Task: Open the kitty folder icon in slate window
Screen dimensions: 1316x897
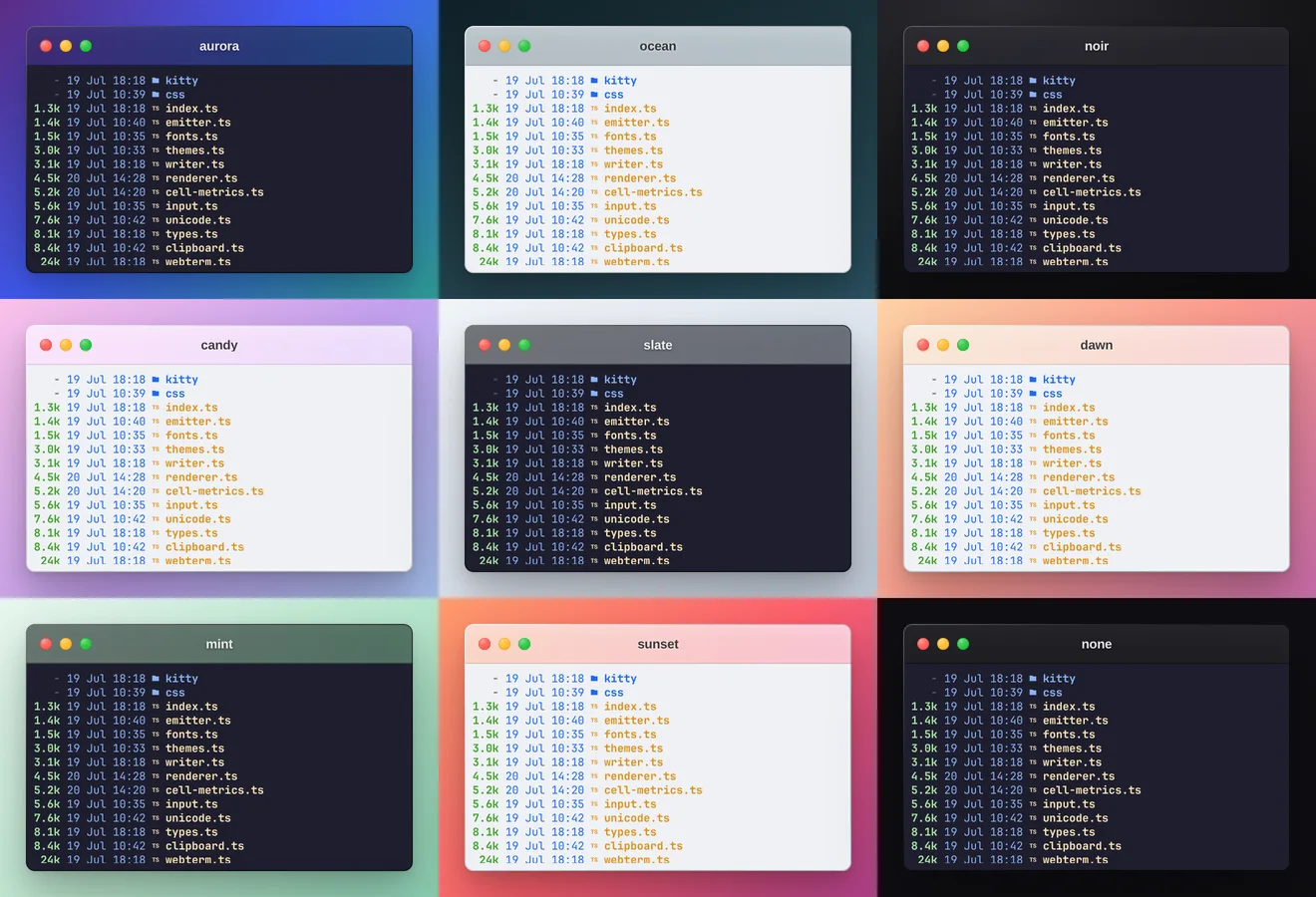Action: point(594,380)
